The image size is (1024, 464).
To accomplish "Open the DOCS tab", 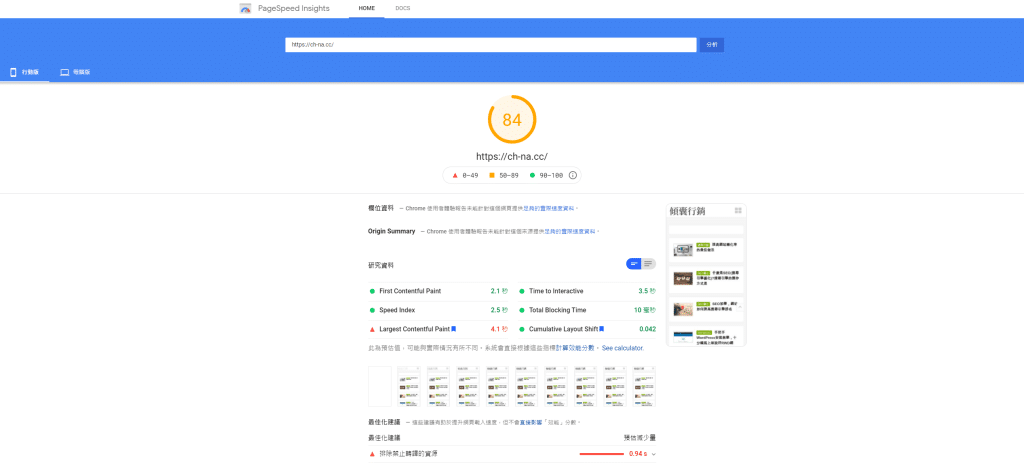I will pyautogui.click(x=402, y=8).
